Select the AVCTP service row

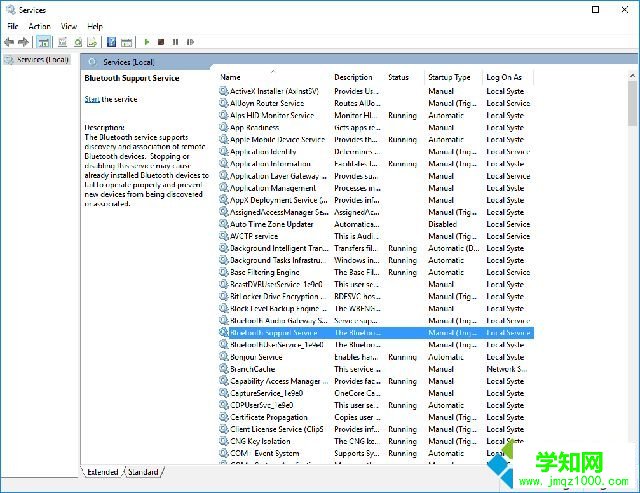coord(376,236)
